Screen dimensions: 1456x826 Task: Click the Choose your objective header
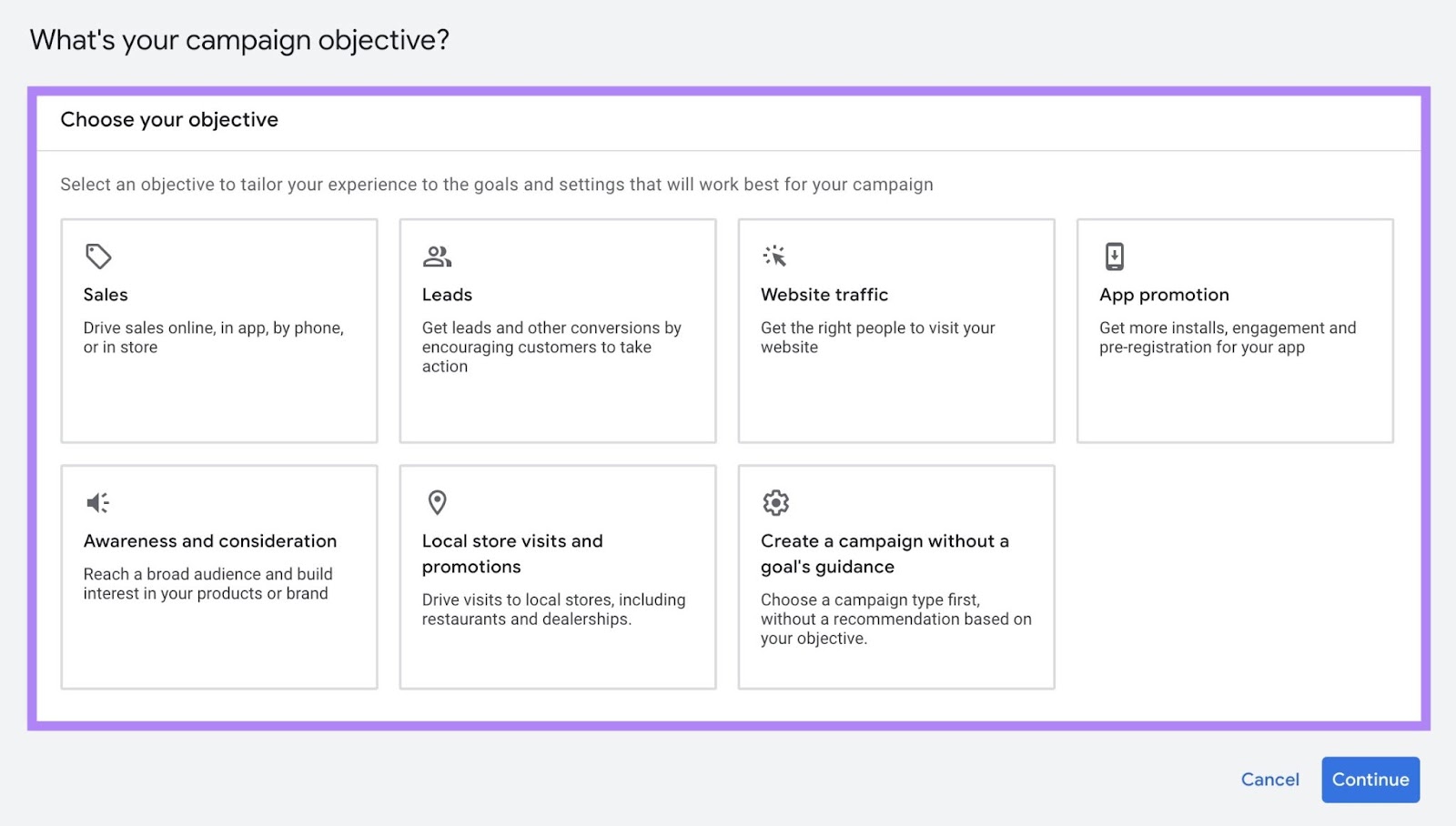169,119
